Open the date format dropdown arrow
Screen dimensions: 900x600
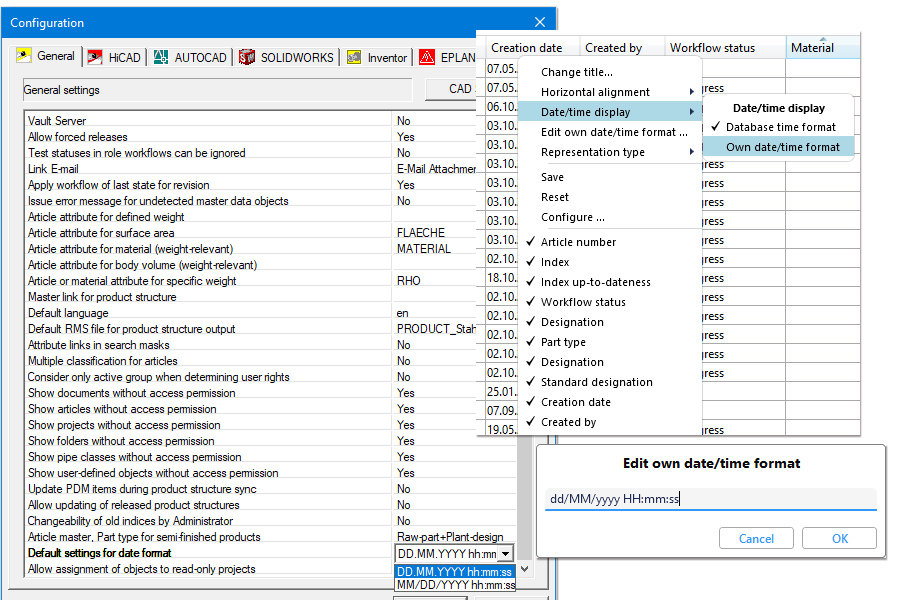[505, 554]
